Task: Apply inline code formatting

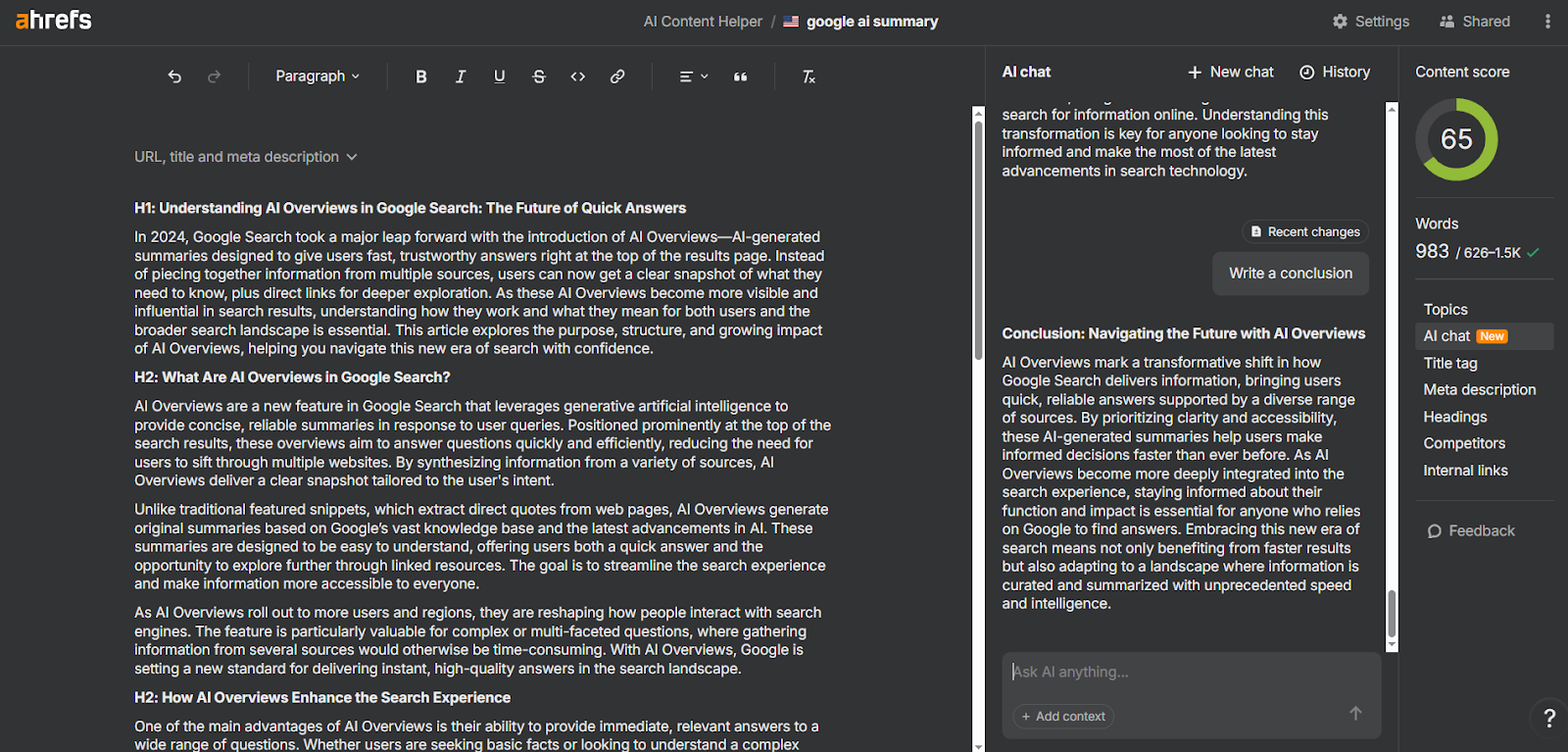Action: (578, 76)
